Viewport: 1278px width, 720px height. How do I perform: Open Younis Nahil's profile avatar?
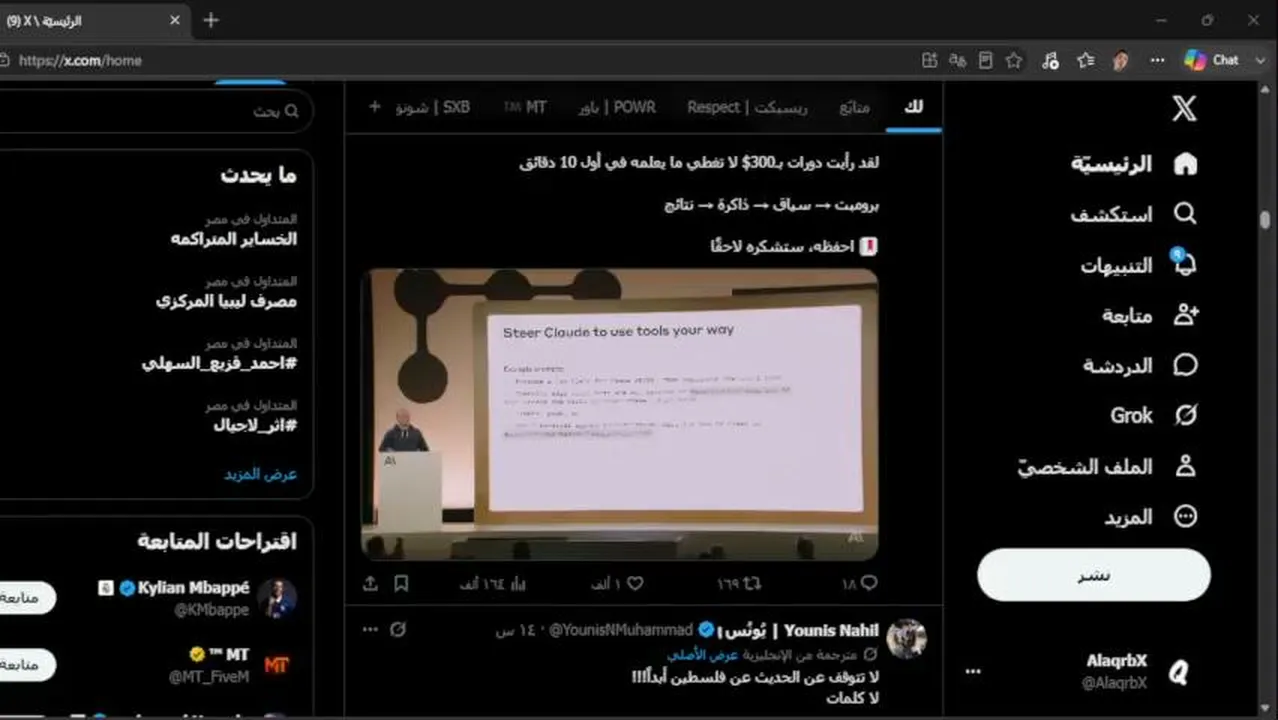[907, 638]
